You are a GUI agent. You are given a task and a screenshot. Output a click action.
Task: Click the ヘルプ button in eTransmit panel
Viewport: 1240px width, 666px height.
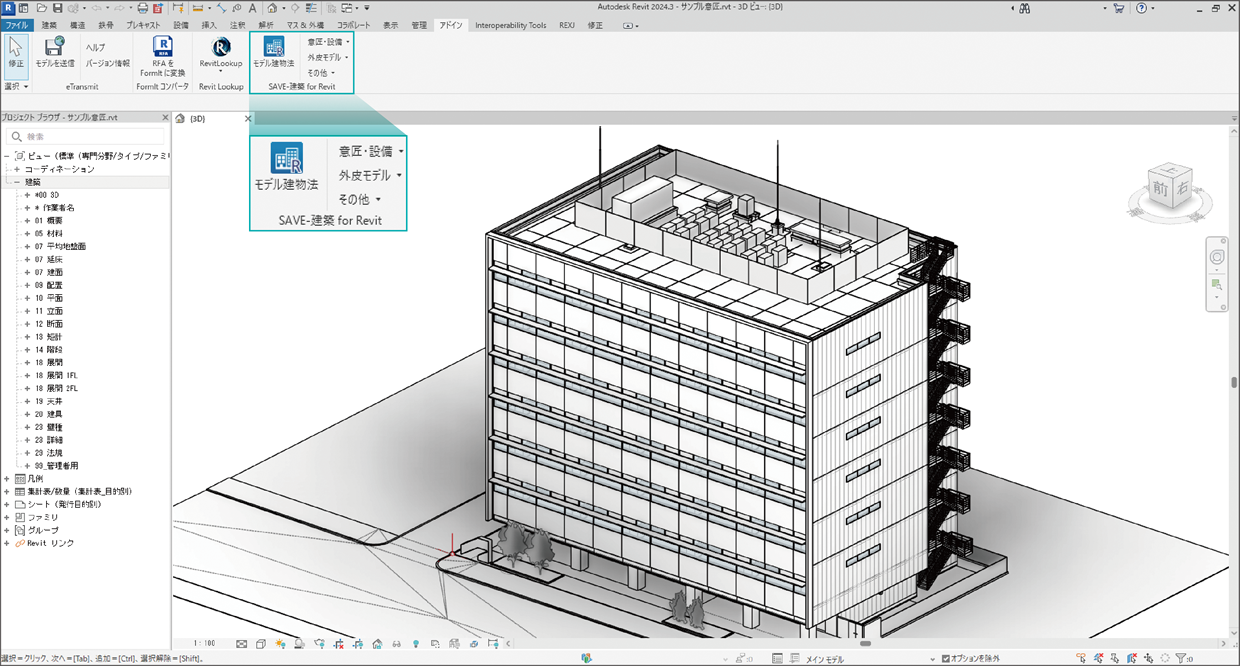pyautogui.click(x=95, y=47)
